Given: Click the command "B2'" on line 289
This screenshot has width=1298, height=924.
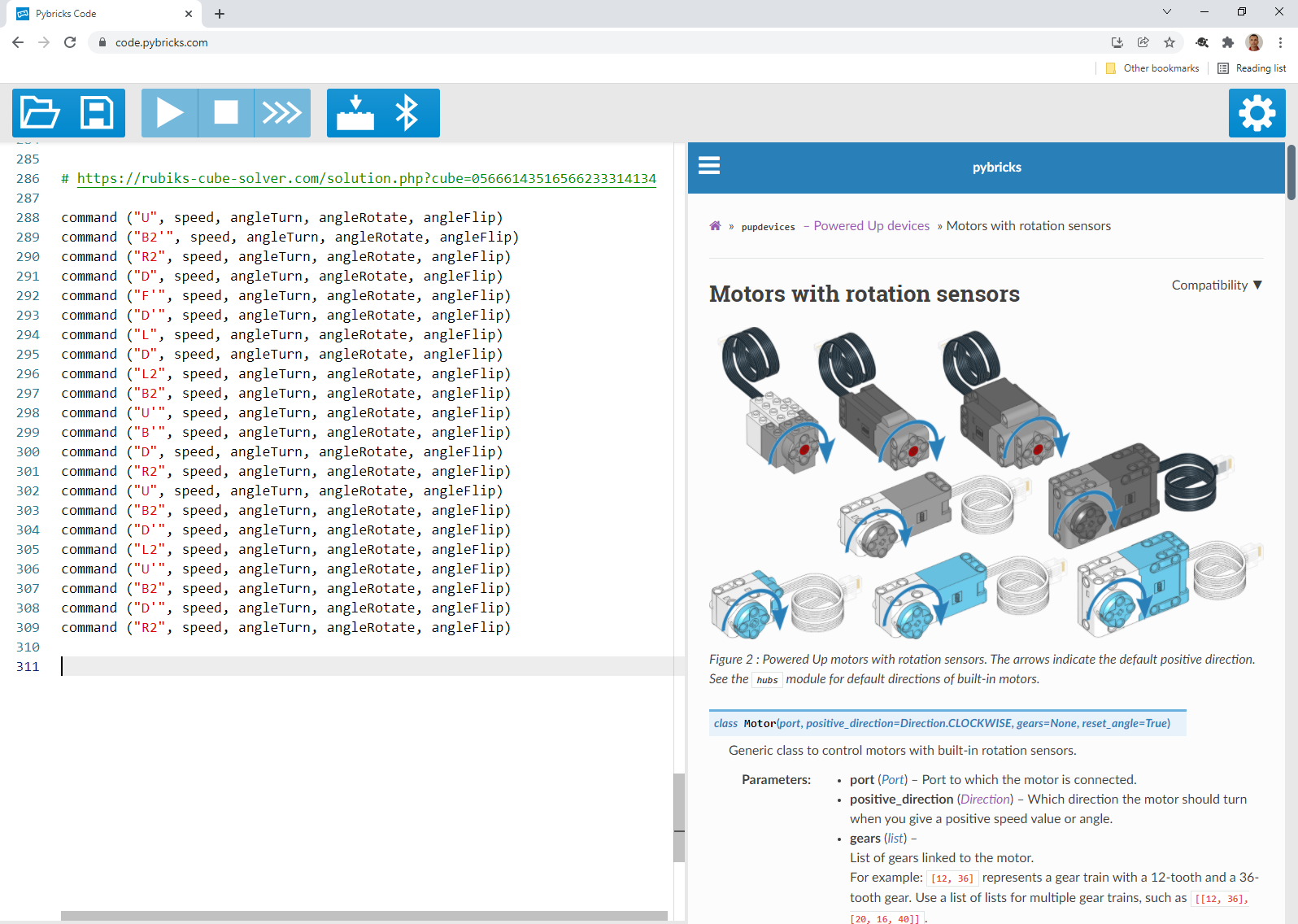Looking at the screenshot, I should [290, 237].
